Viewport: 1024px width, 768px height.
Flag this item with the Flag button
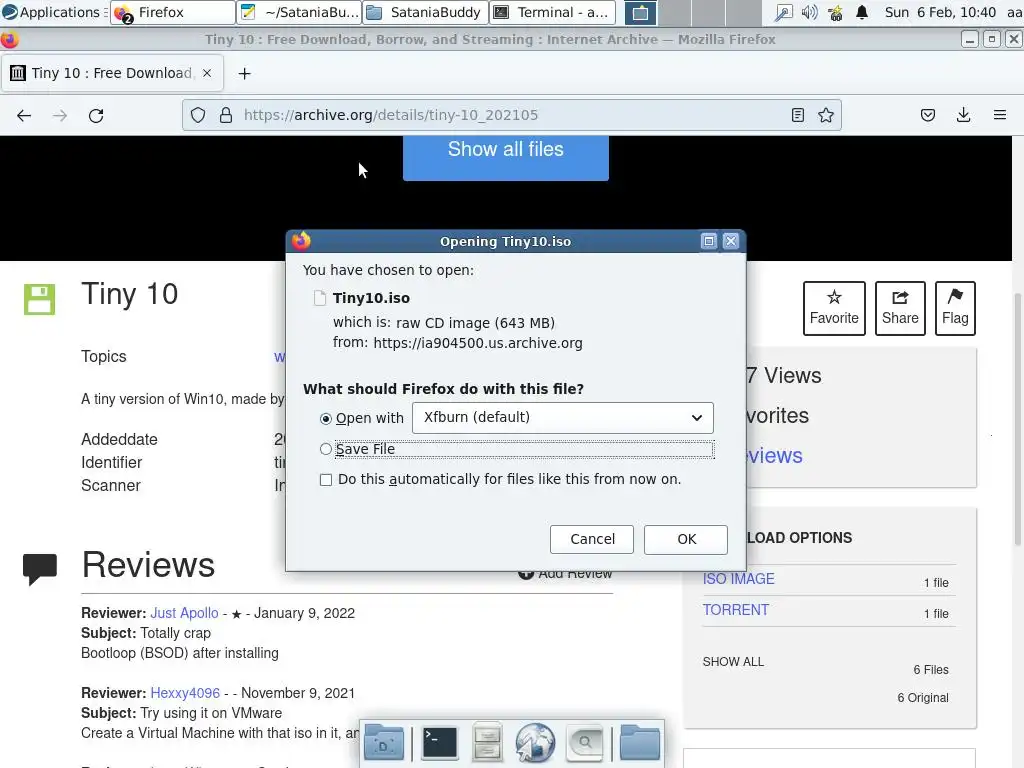click(955, 308)
